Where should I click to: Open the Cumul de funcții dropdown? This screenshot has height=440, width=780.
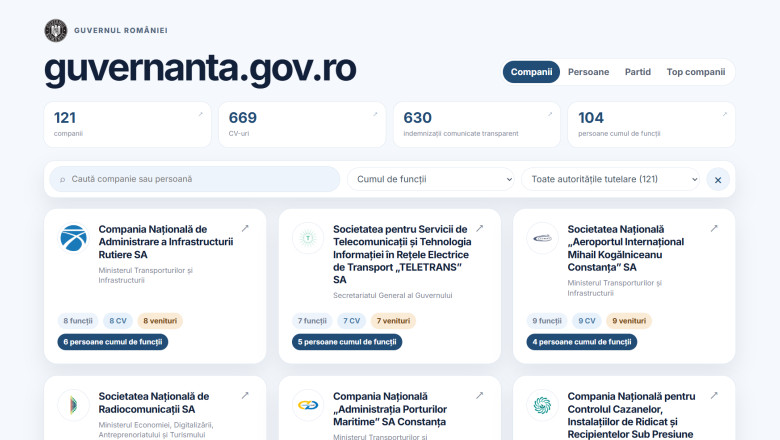point(431,179)
